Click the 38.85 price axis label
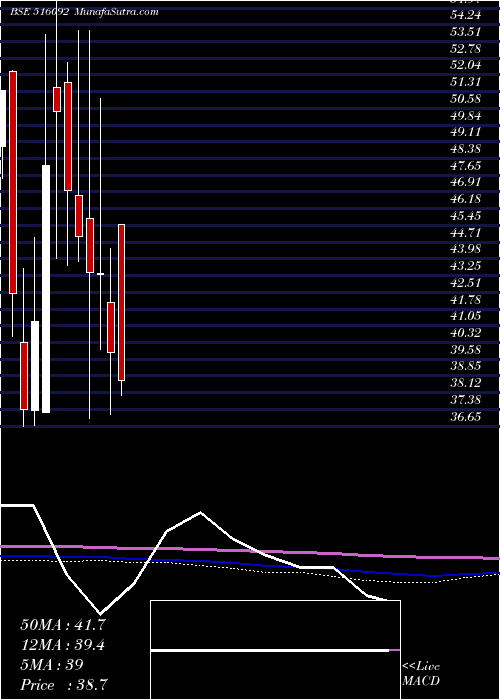500x700 pixels. pos(466,367)
